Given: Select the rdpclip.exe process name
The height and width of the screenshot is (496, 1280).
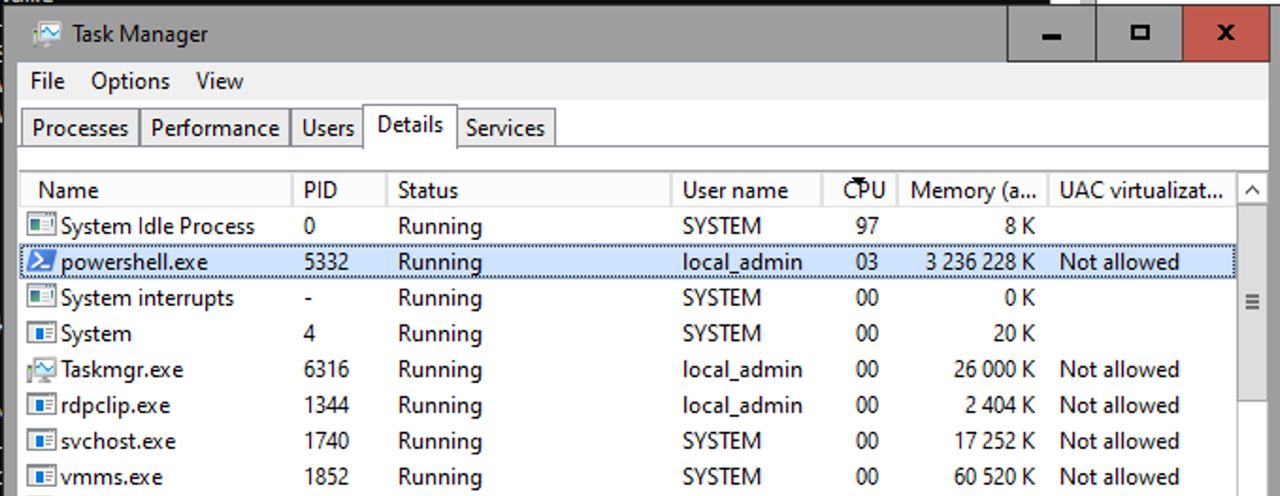Looking at the screenshot, I should click(115, 406).
